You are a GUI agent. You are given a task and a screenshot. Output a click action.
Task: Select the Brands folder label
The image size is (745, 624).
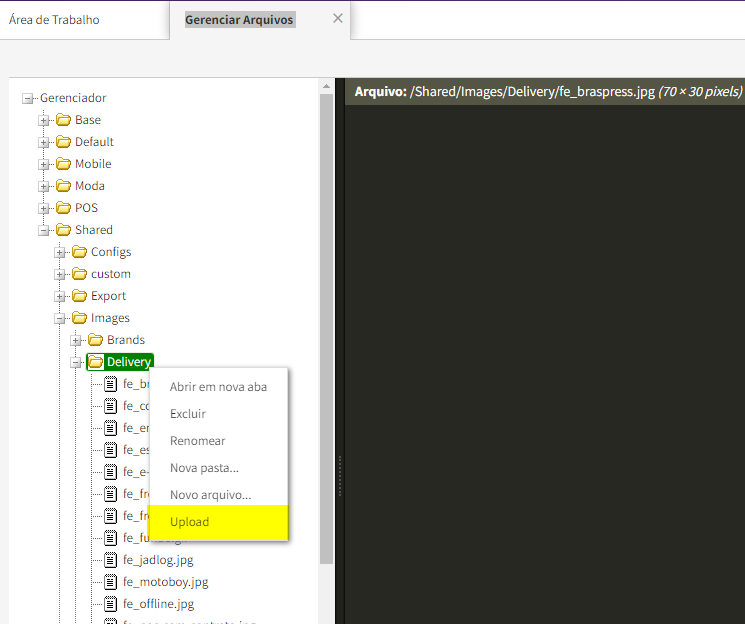pyautogui.click(x=126, y=340)
